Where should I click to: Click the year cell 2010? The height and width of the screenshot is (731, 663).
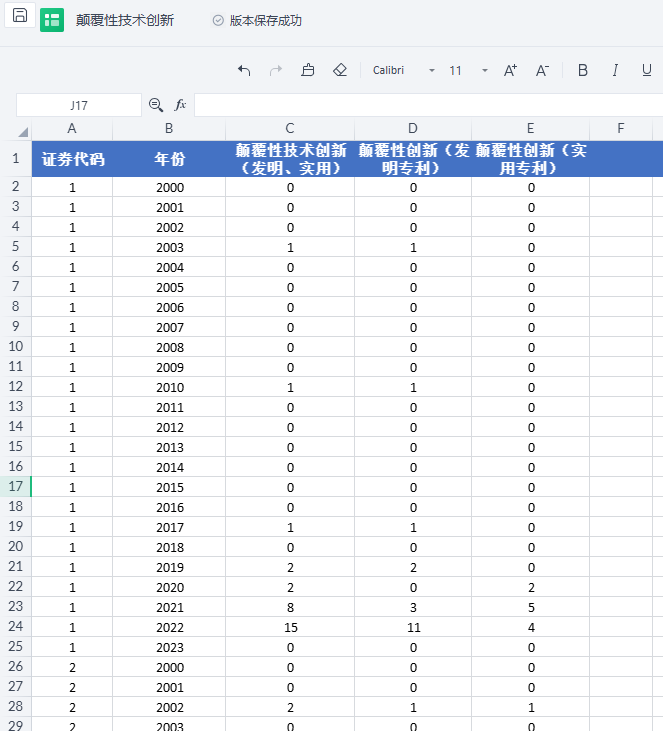point(169,387)
